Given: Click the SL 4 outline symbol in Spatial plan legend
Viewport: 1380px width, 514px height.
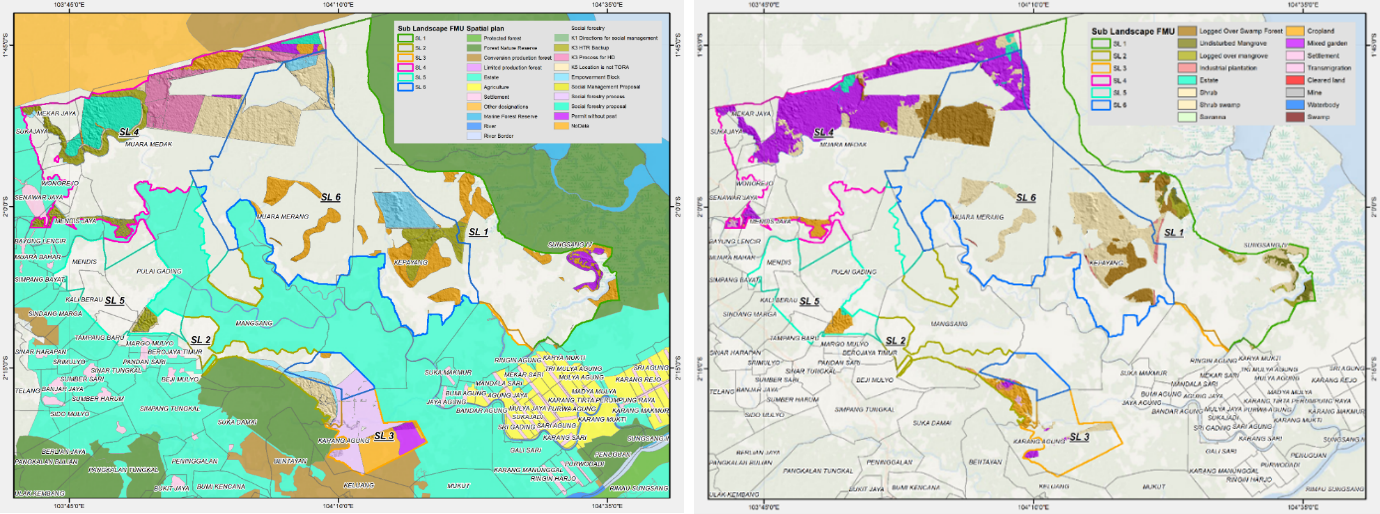Looking at the screenshot, I should (x=405, y=68).
